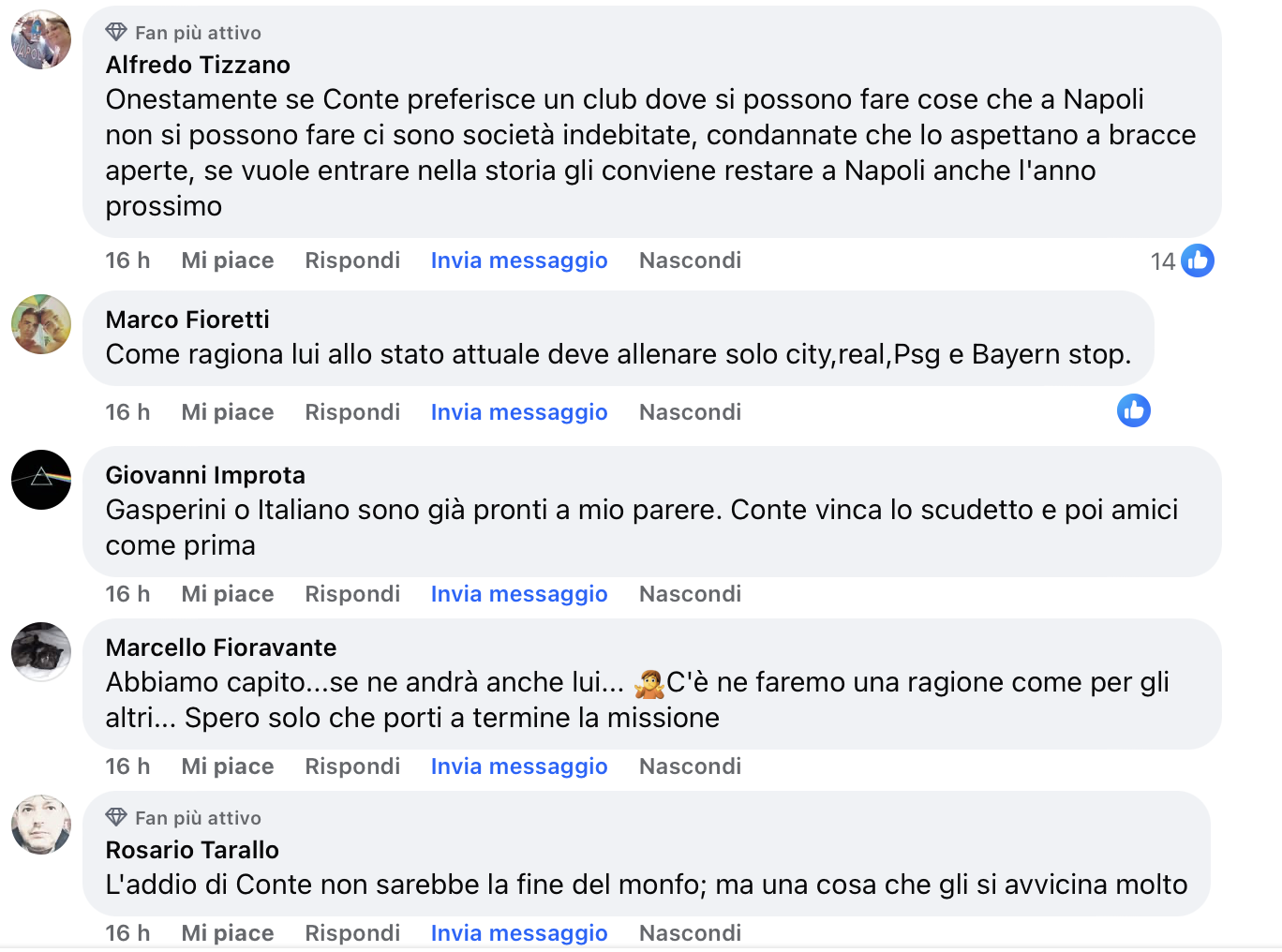Viewport: 1282px width, 952px height.
Task: Click diamond badge icon above Rosario Tarallo
Action: tap(116, 818)
